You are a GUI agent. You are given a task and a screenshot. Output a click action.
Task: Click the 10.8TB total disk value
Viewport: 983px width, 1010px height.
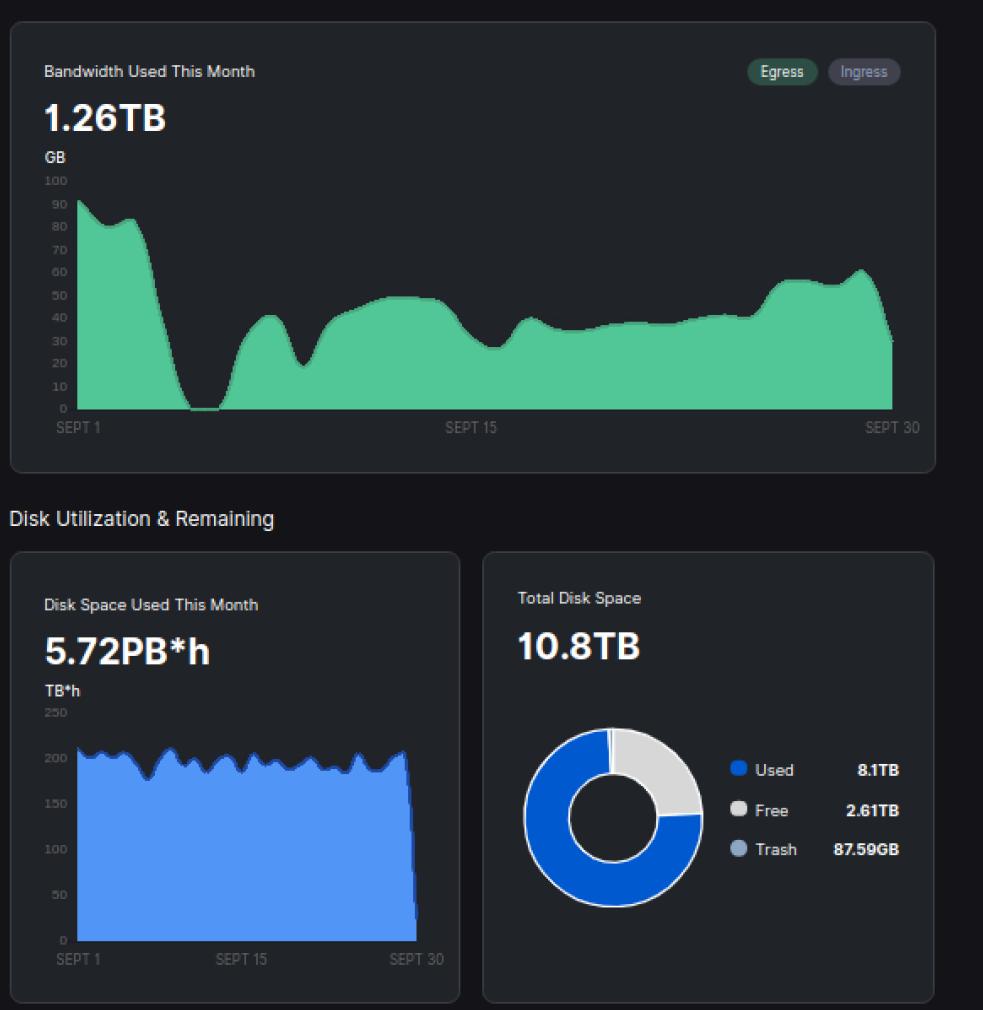[x=578, y=646]
